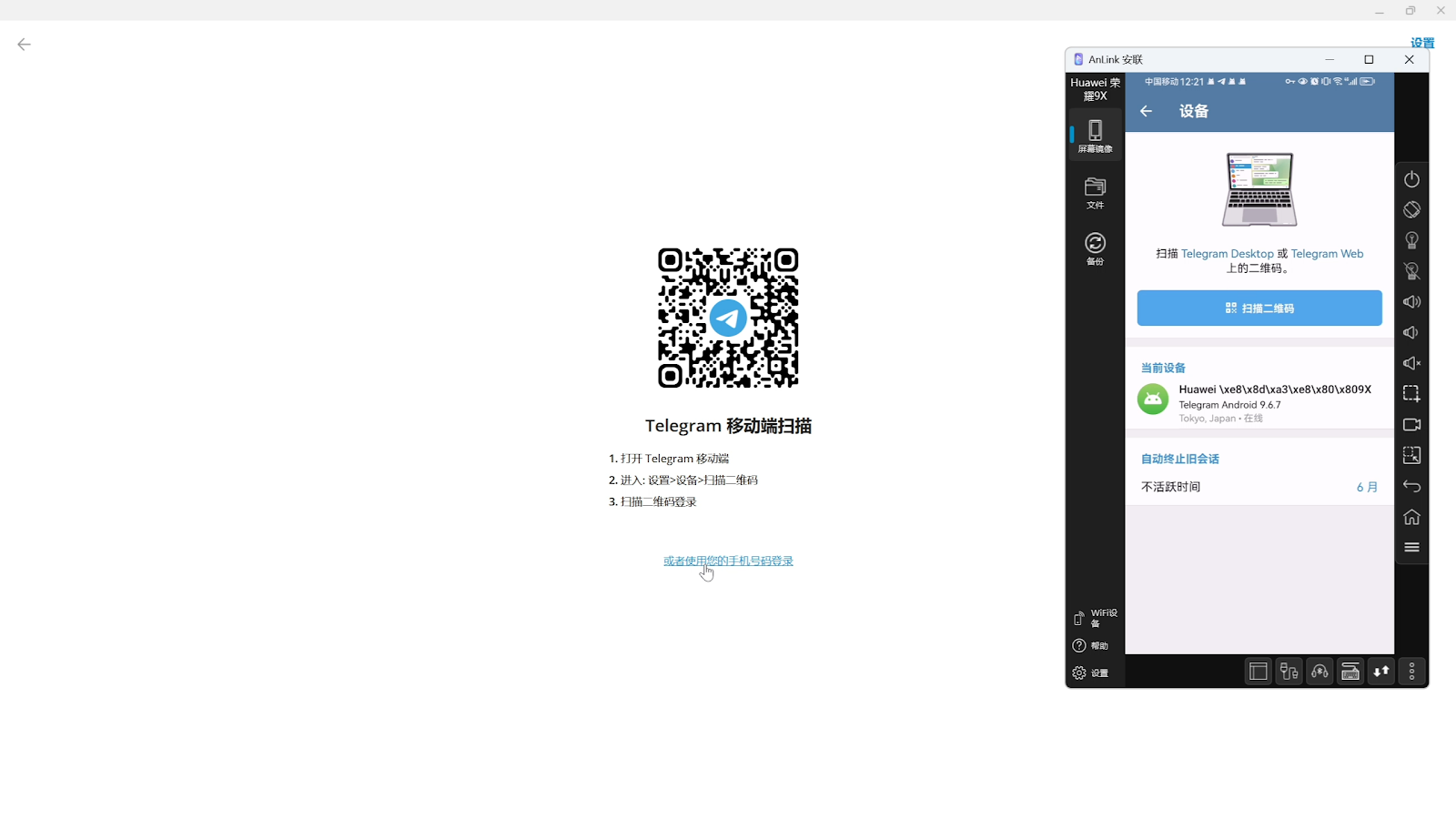This screenshot has width=1456, height=819.
Task: Open 备份 in AnLink sidebar
Action: 1095,249
